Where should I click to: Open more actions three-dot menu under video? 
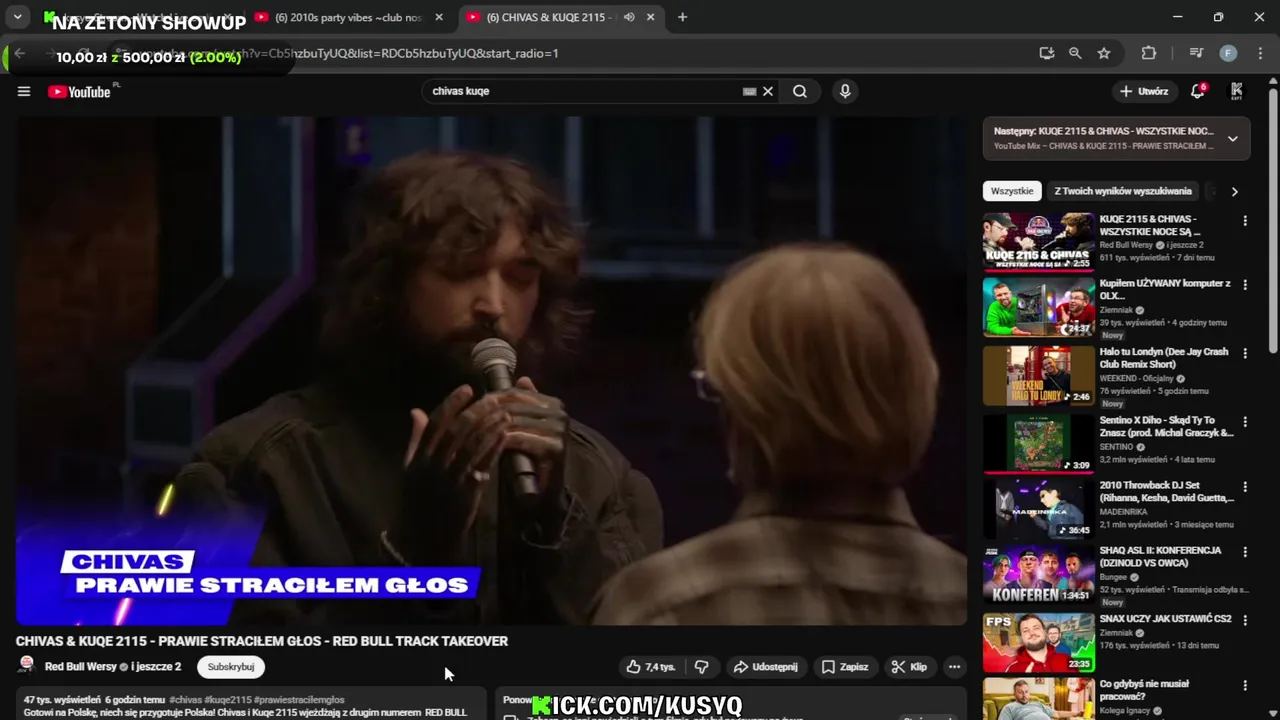click(954, 667)
